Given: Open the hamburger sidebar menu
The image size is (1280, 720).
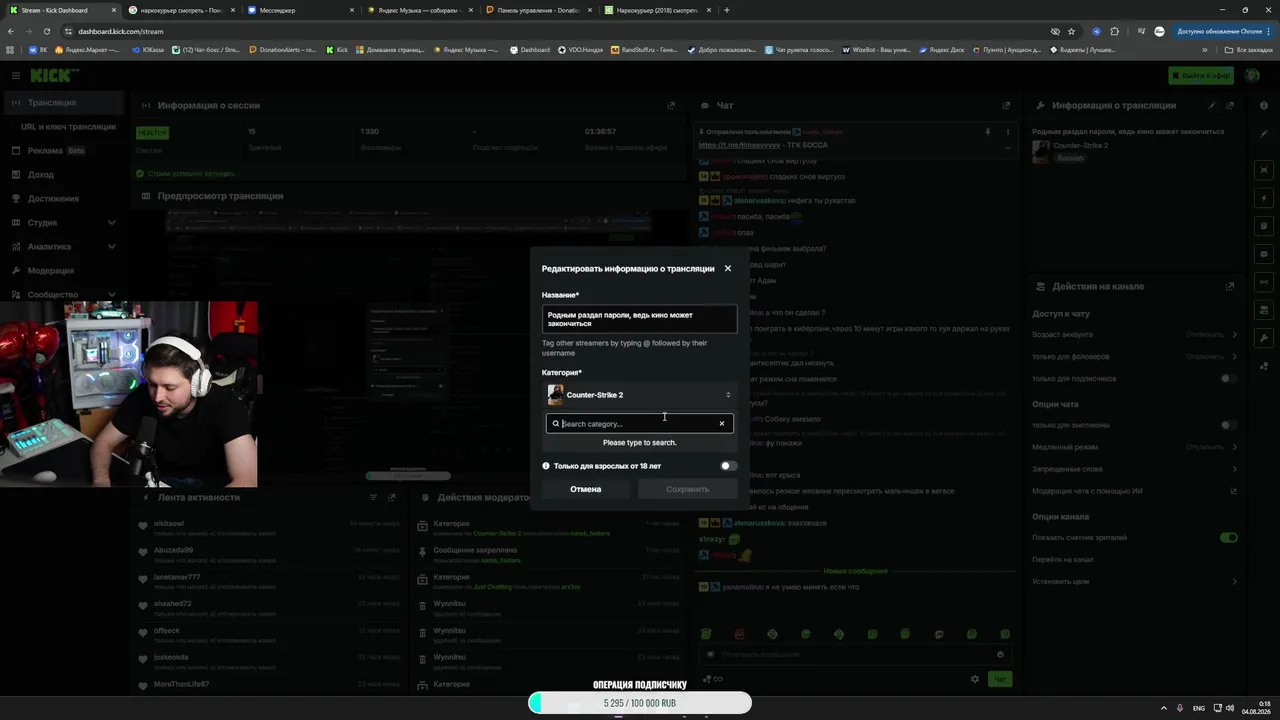Looking at the screenshot, I should point(16,75).
